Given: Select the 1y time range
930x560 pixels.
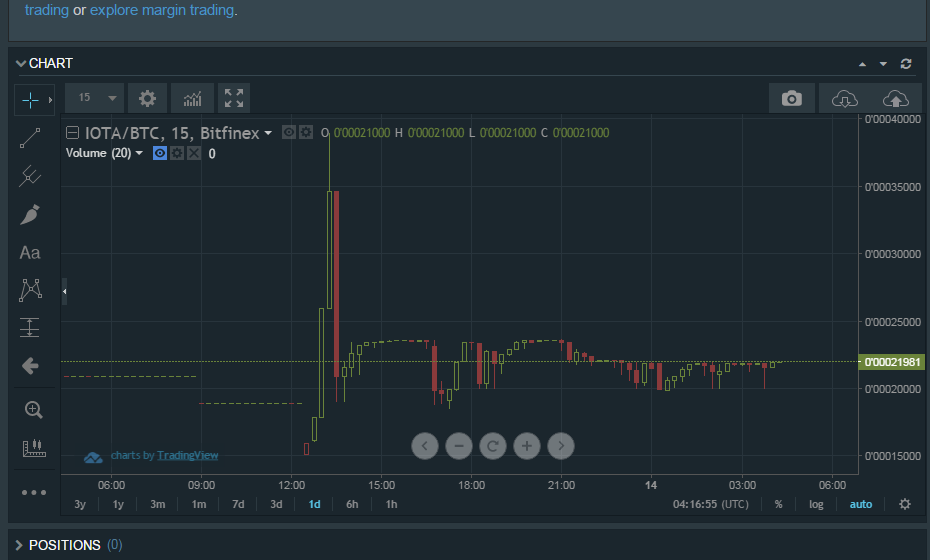Looking at the screenshot, I should [118, 504].
